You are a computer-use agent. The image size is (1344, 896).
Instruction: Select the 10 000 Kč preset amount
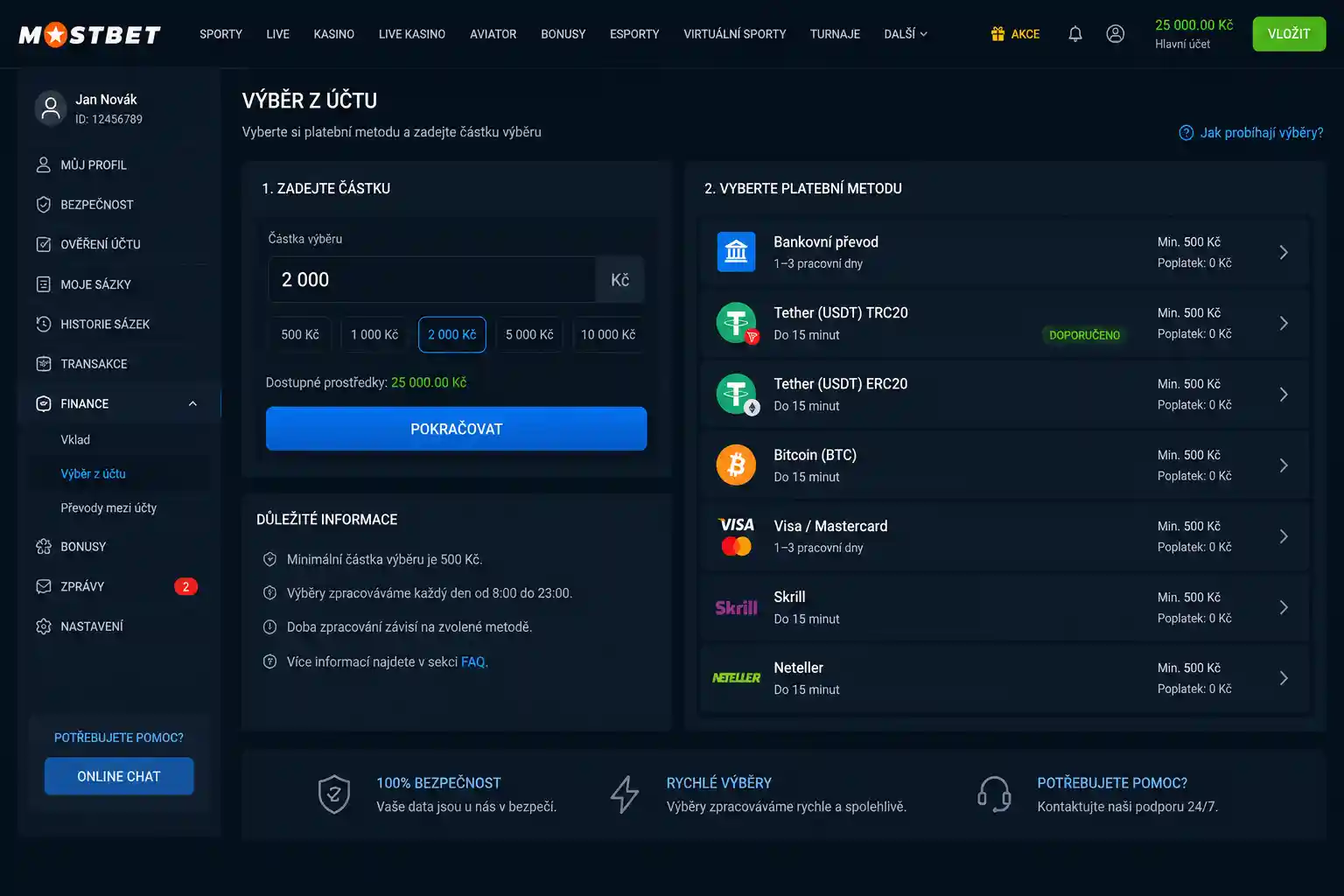pos(608,334)
